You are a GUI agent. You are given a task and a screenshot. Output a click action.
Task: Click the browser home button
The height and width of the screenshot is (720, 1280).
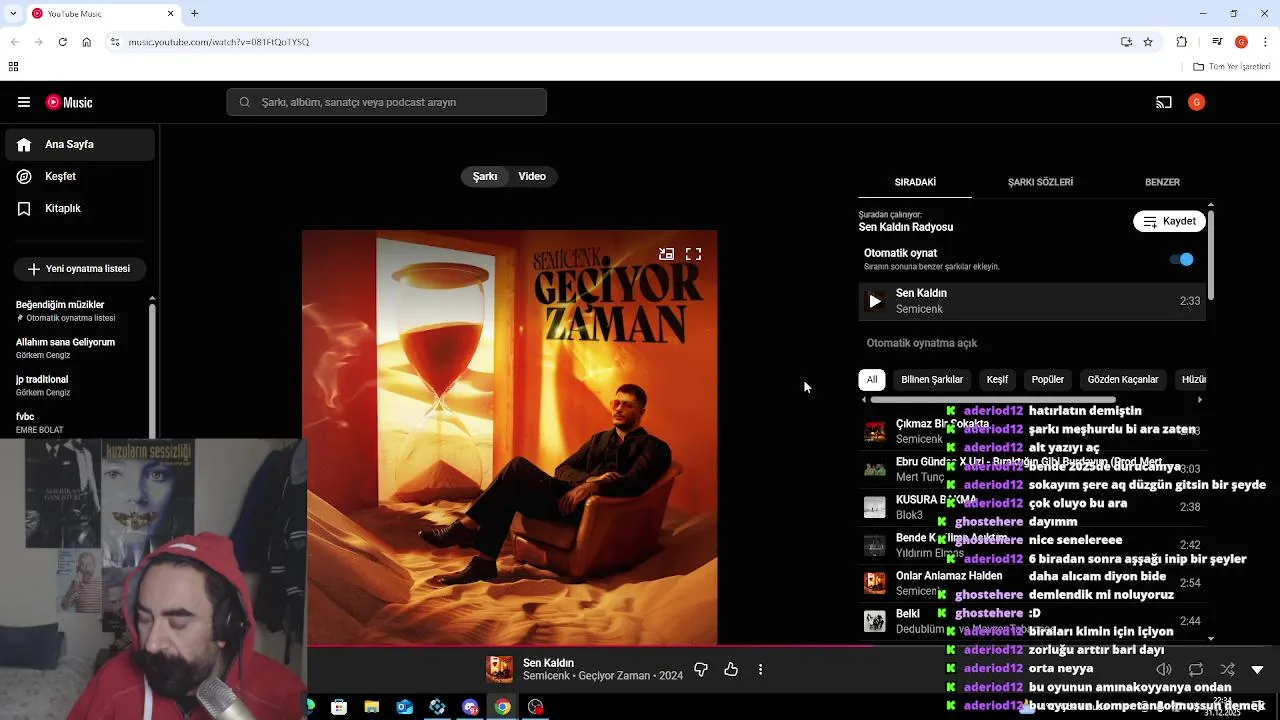pyautogui.click(x=86, y=42)
